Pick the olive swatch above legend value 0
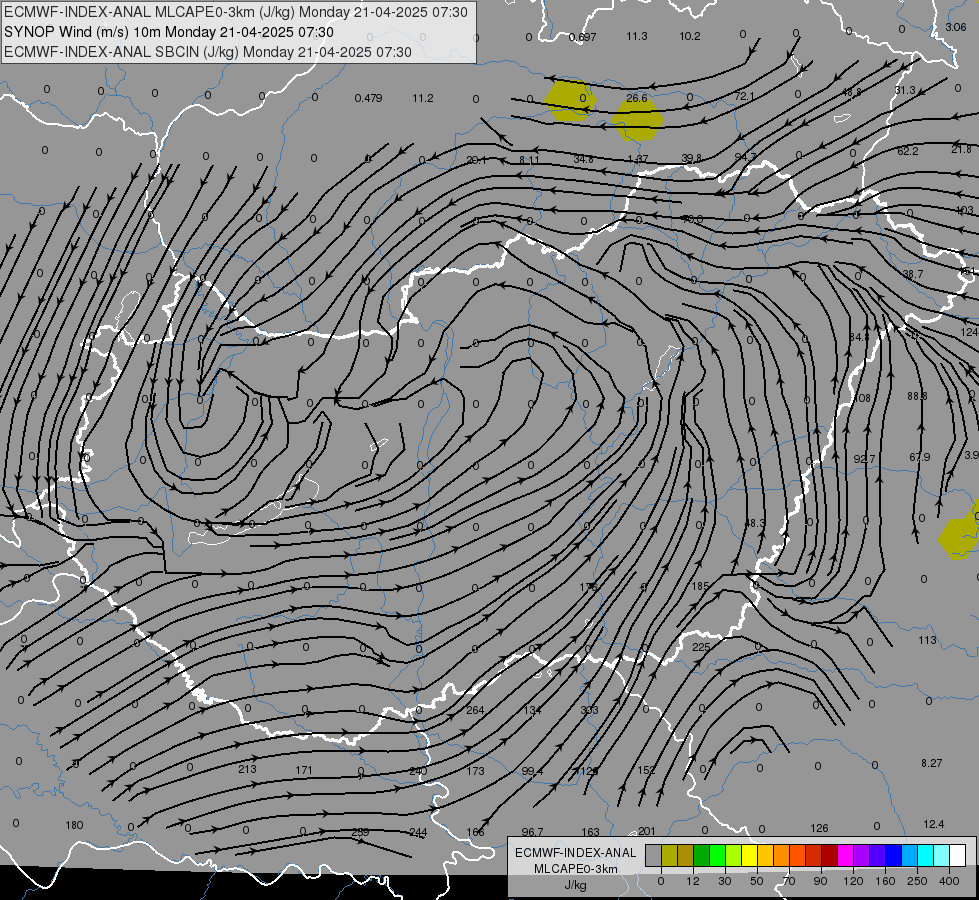Image resolution: width=979 pixels, height=900 pixels. coord(669,856)
